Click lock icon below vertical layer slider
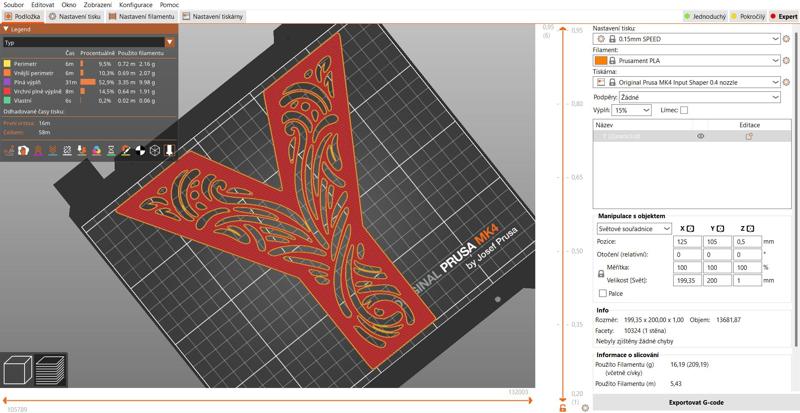 point(562,408)
